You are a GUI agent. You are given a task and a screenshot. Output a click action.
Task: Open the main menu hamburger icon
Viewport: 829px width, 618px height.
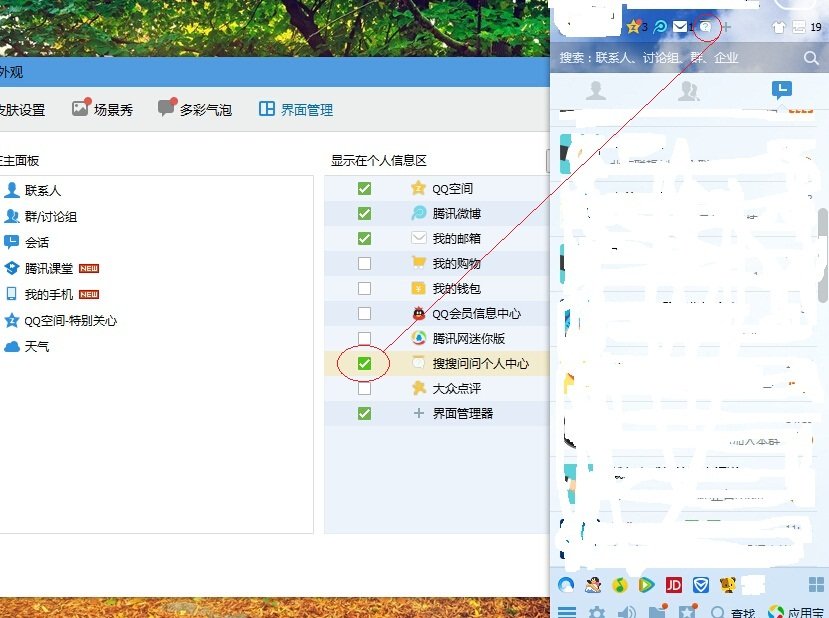pos(567,610)
